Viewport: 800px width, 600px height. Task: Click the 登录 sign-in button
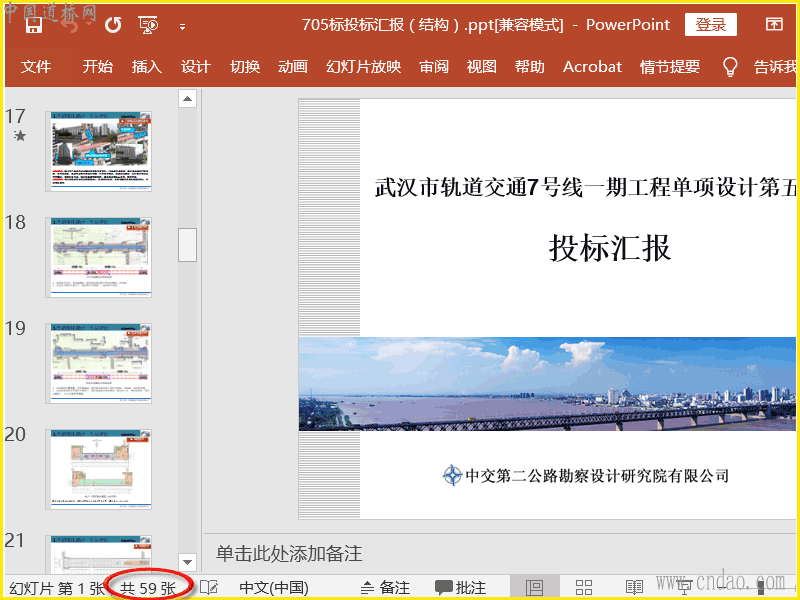click(x=711, y=25)
